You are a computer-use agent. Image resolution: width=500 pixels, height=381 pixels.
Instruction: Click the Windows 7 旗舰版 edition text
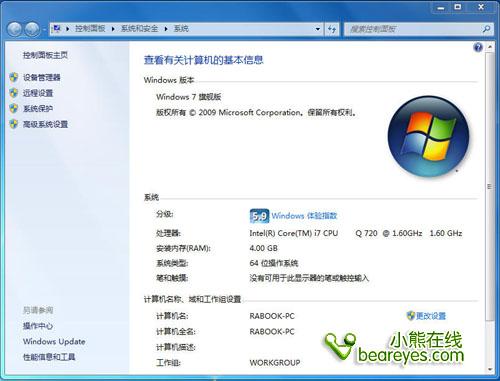pyautogui.click(x=189, y=97)
